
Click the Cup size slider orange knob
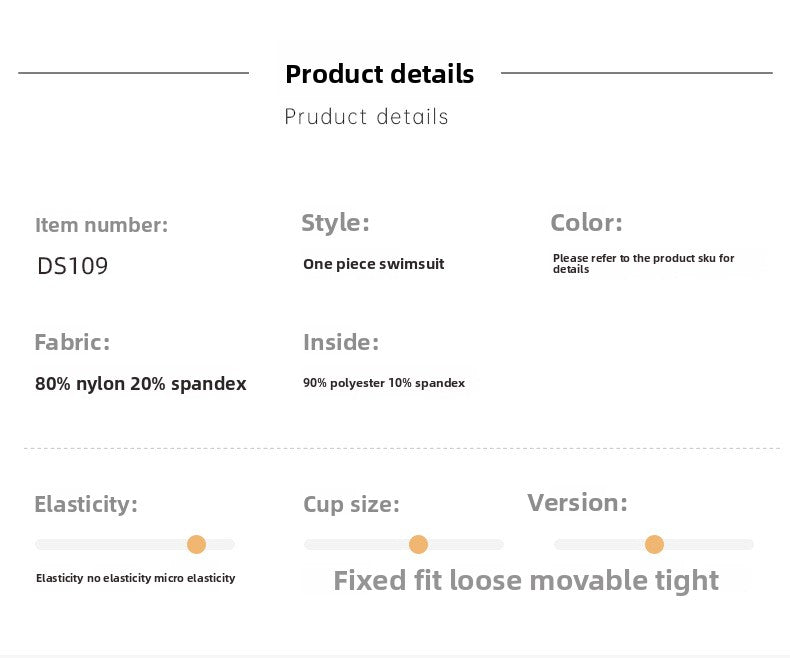[418, 544]
